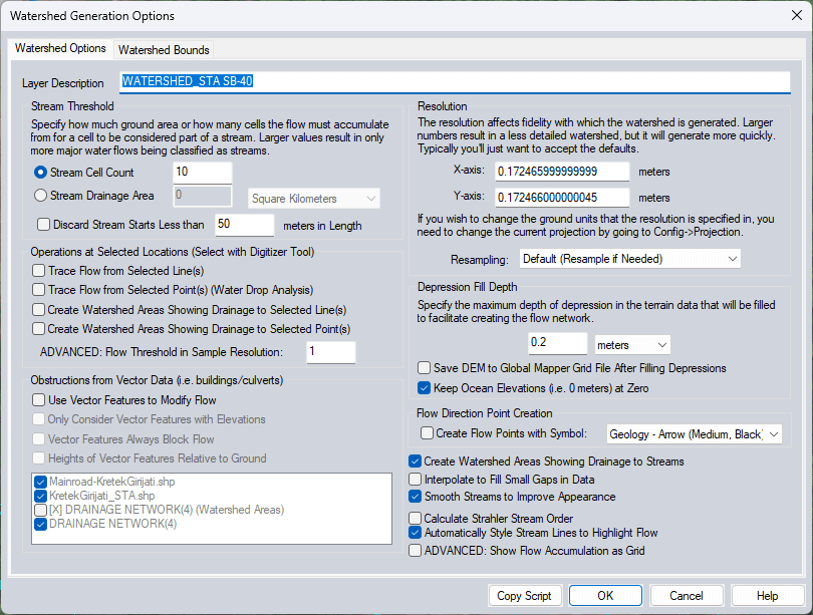Disable Smooth Streams to Improve Appearance
The image size is (813, 615).
click(x=415, y=495)
